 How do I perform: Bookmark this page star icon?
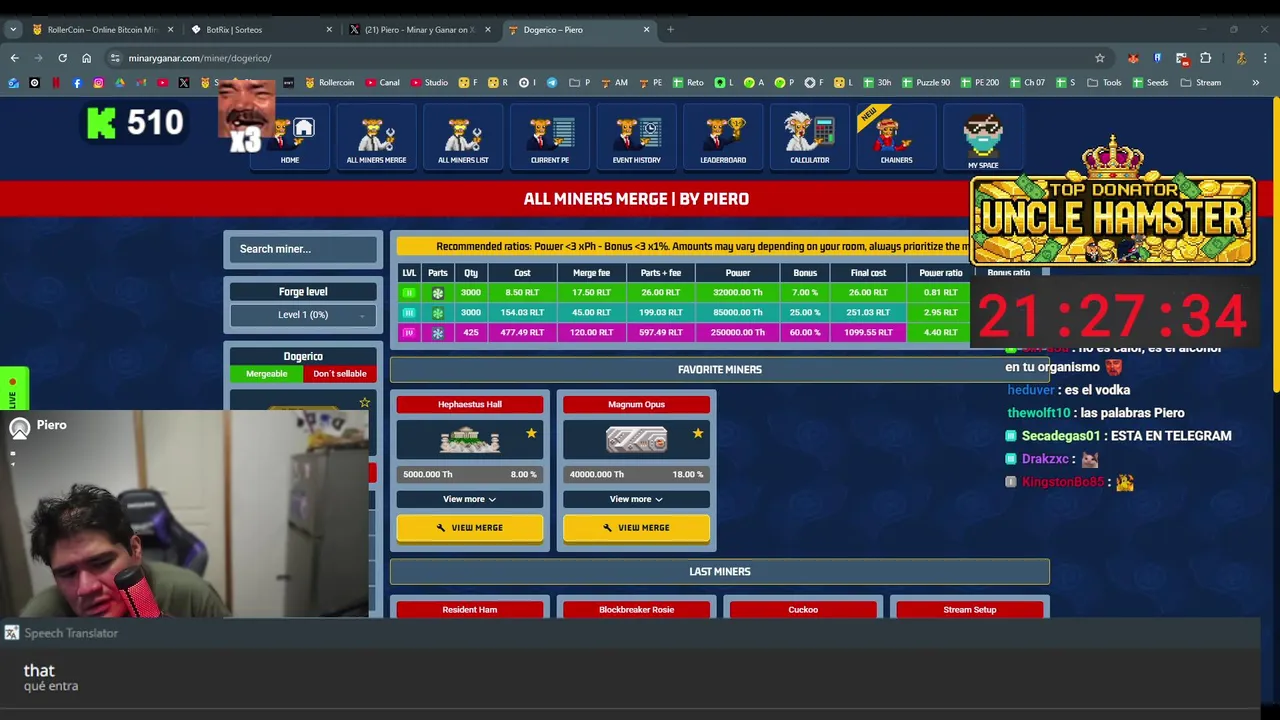(x=1100, y=58)
